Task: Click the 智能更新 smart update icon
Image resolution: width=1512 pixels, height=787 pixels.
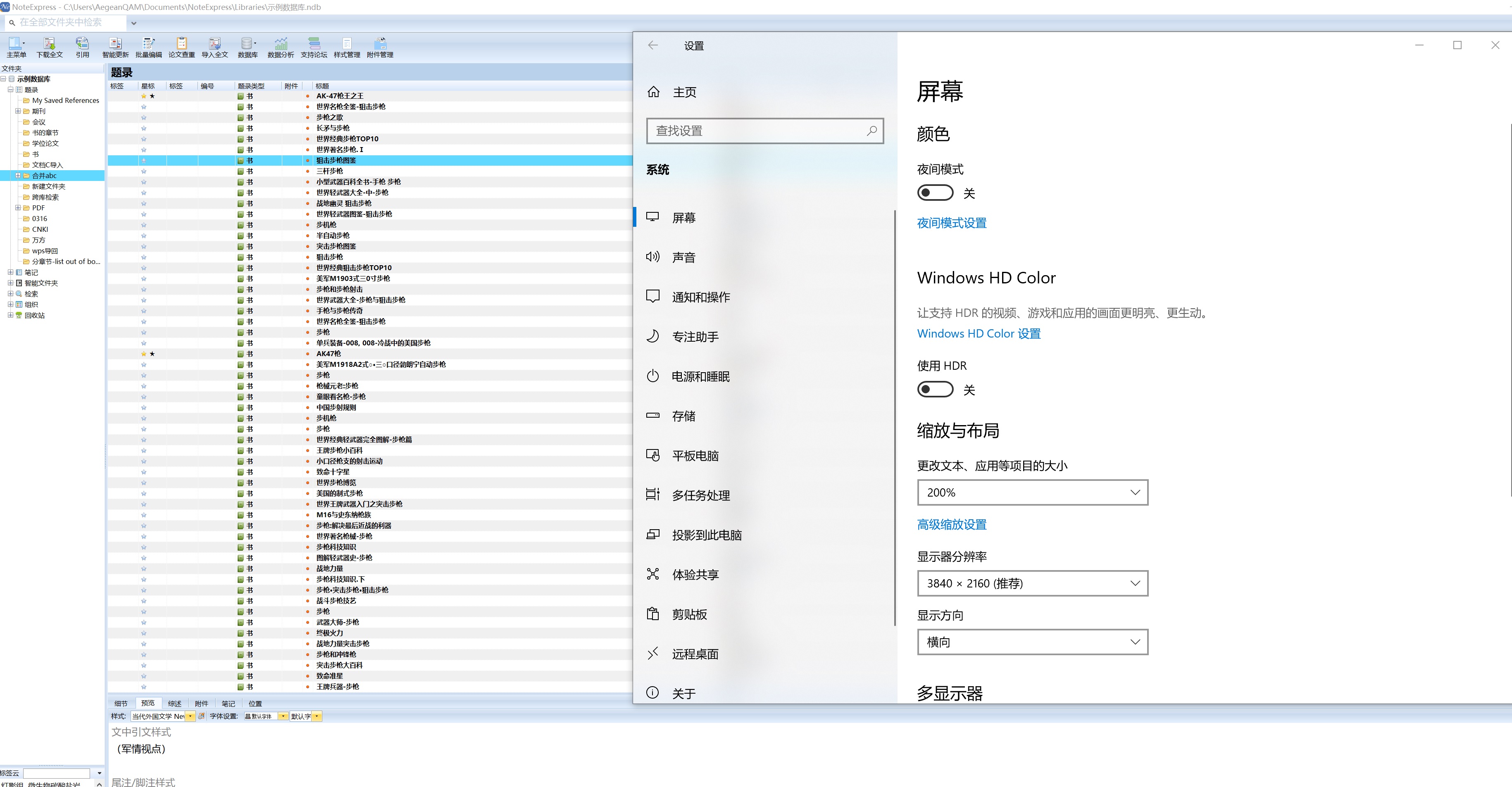Action: [x=116, y=47]
